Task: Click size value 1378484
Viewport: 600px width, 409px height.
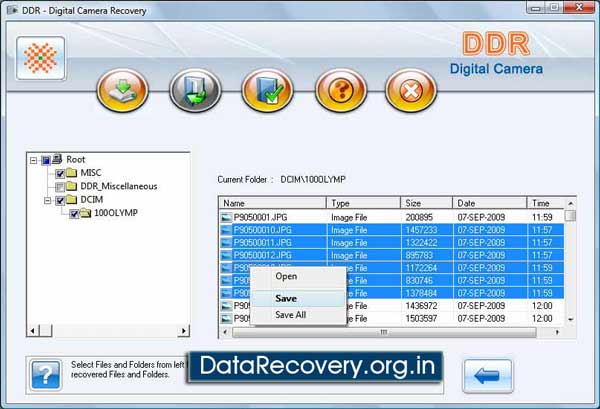Action: 421,293
